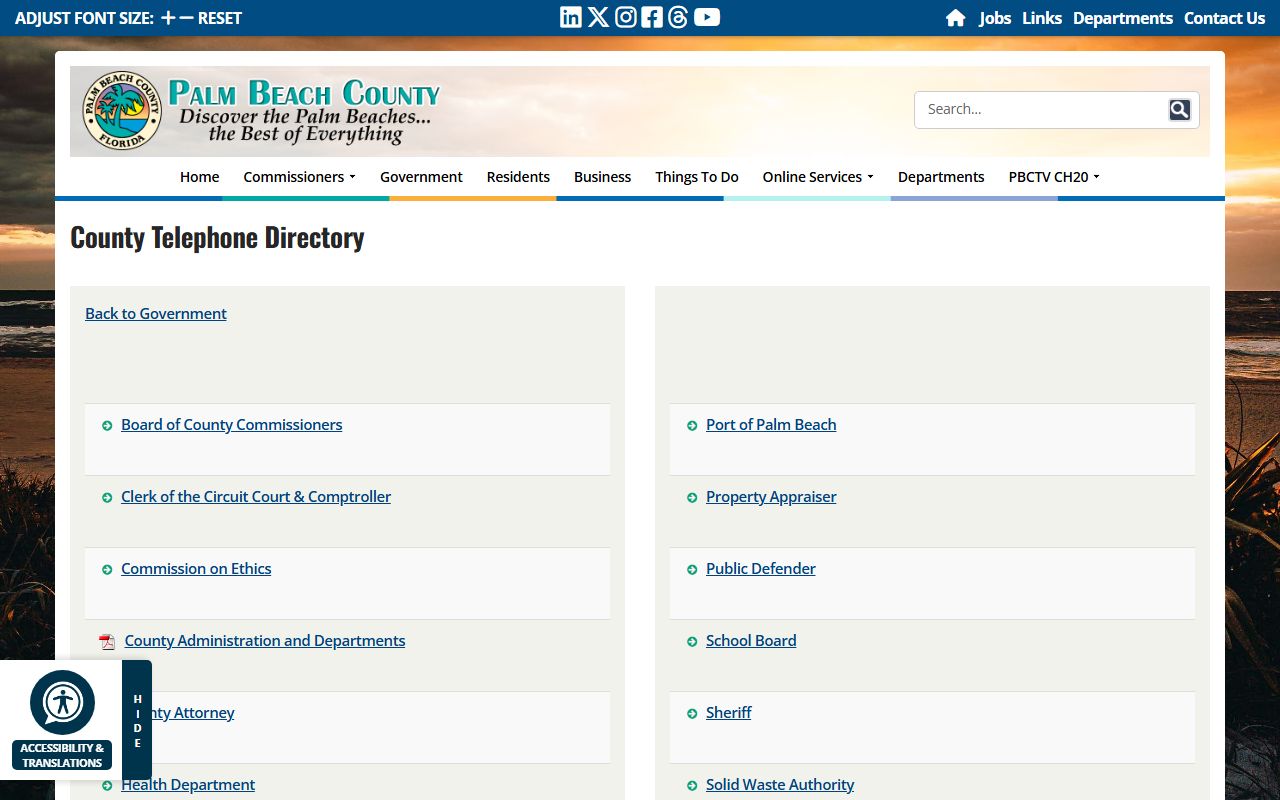Click arrow icon beside Commission on Ethics
The height and width of the screenshot is (800, 1280).
pos(107,570)
